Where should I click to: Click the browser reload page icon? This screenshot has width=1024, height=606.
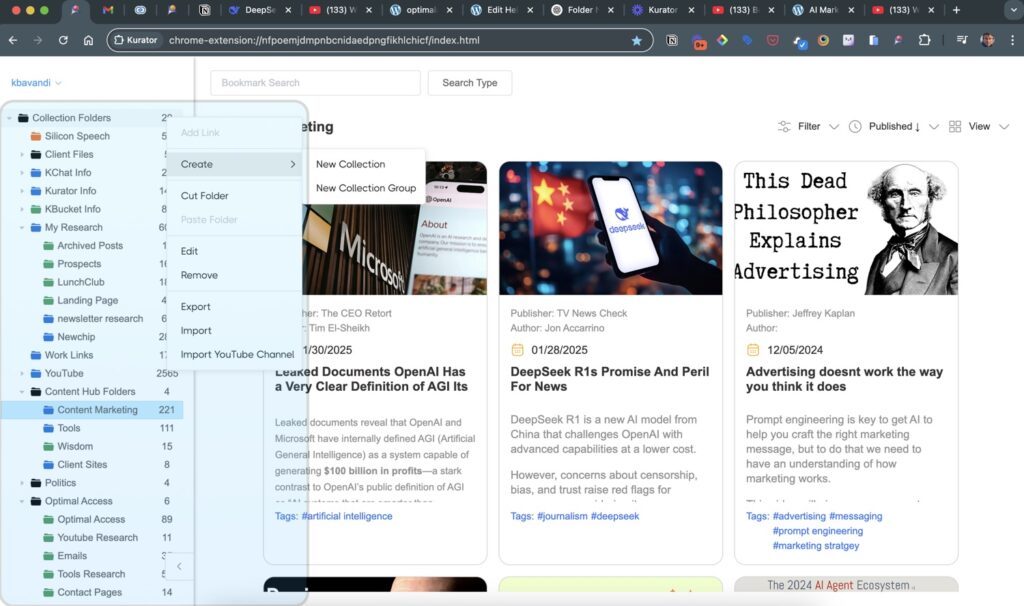click(63, 41)
